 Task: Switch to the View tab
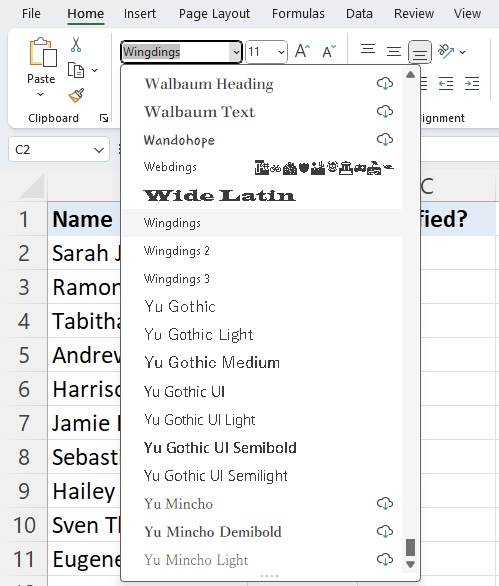click(467, 14)
